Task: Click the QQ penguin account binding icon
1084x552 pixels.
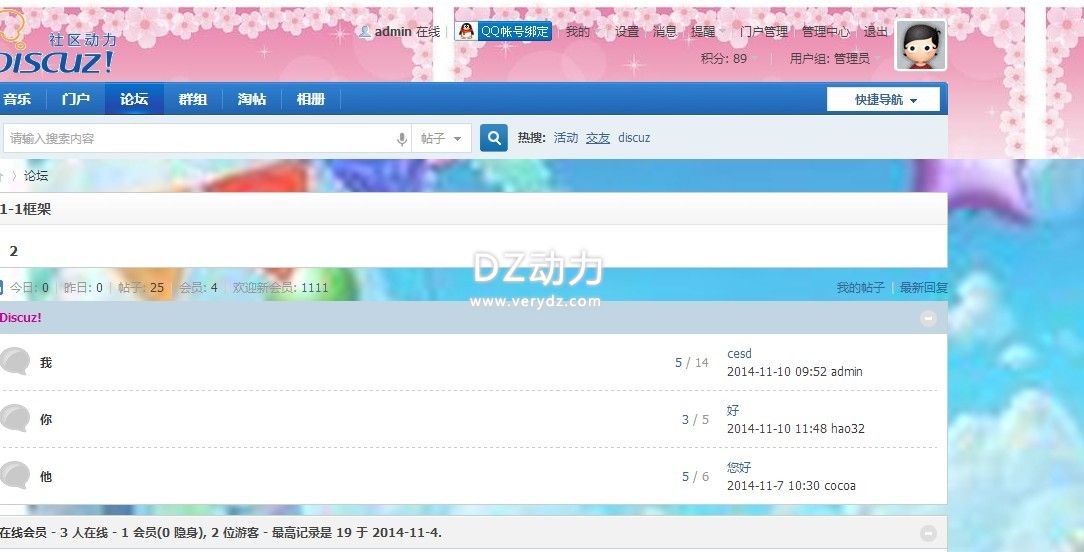Action: coord(467,31)
